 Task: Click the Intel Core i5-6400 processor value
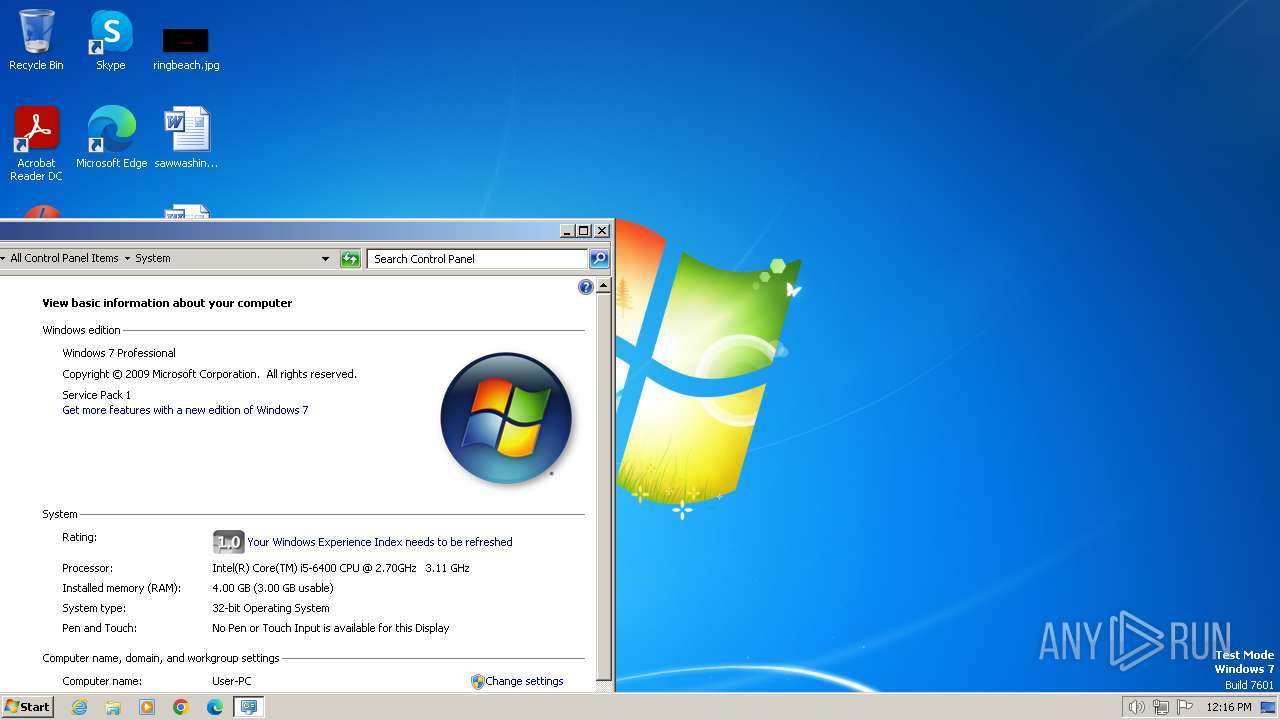point(340,568)
